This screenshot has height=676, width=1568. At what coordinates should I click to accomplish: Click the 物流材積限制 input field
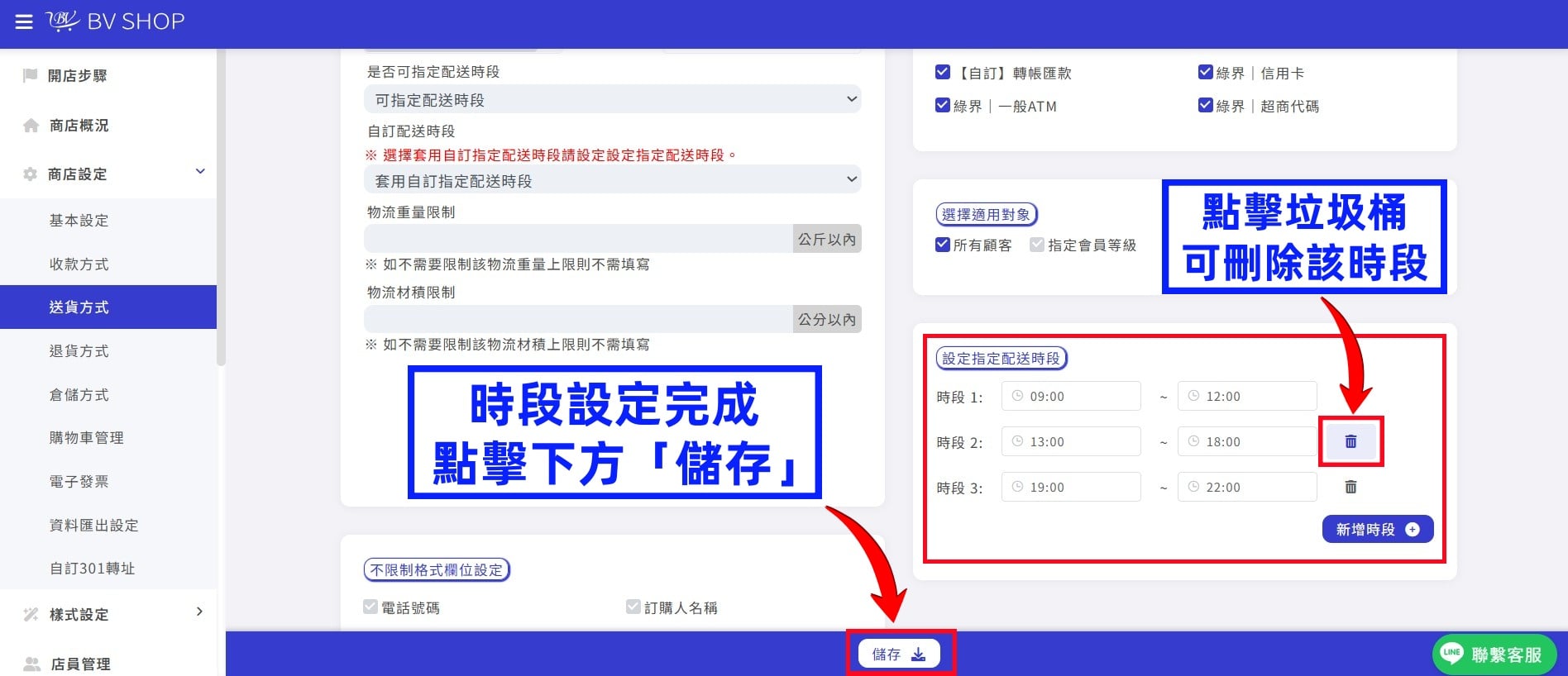click(x=578, y=319)
